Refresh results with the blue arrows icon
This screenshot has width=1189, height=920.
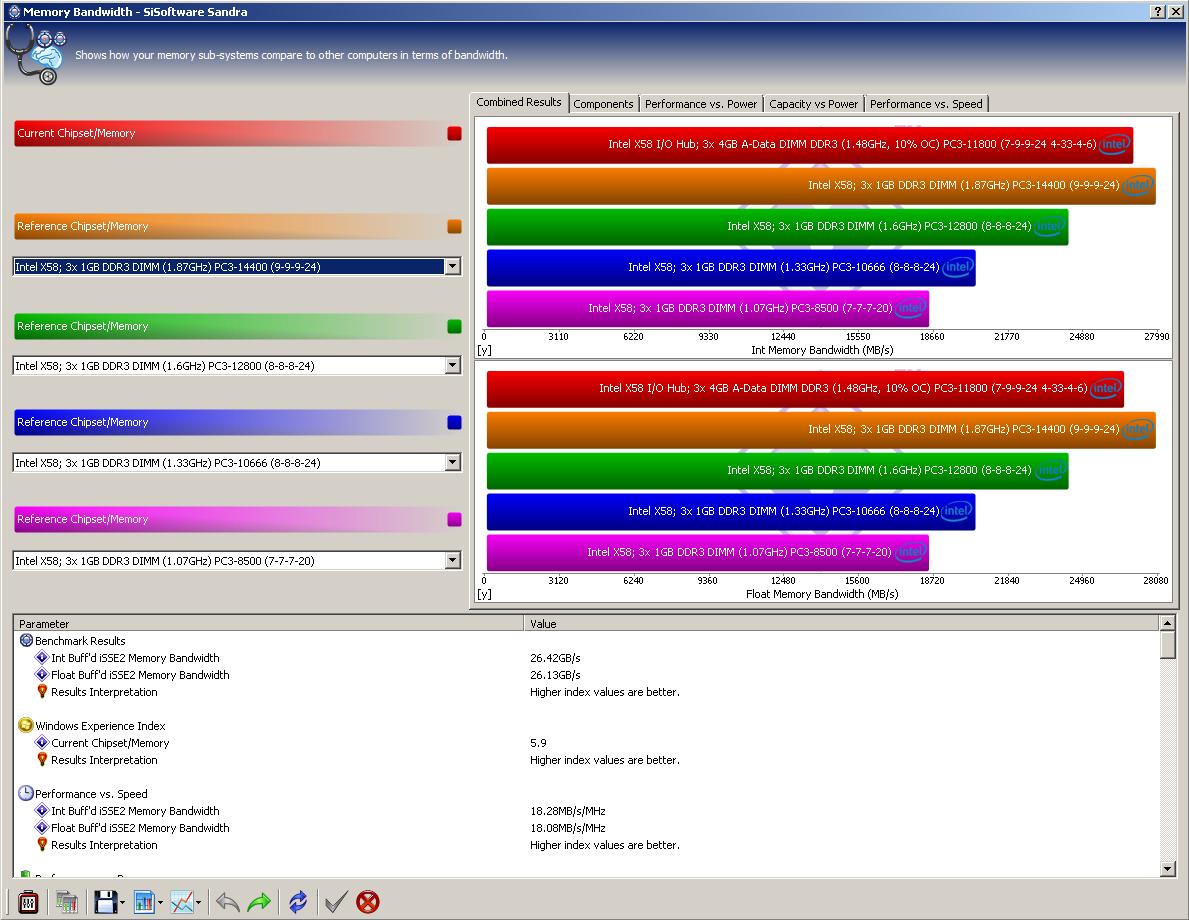[298, 902]
